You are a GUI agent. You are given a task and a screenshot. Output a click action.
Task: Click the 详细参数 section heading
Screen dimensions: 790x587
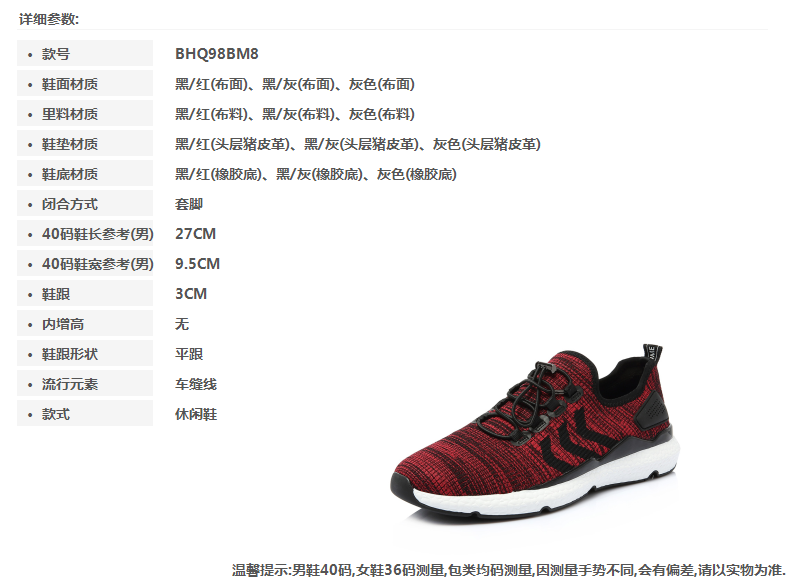coord(49,19)
